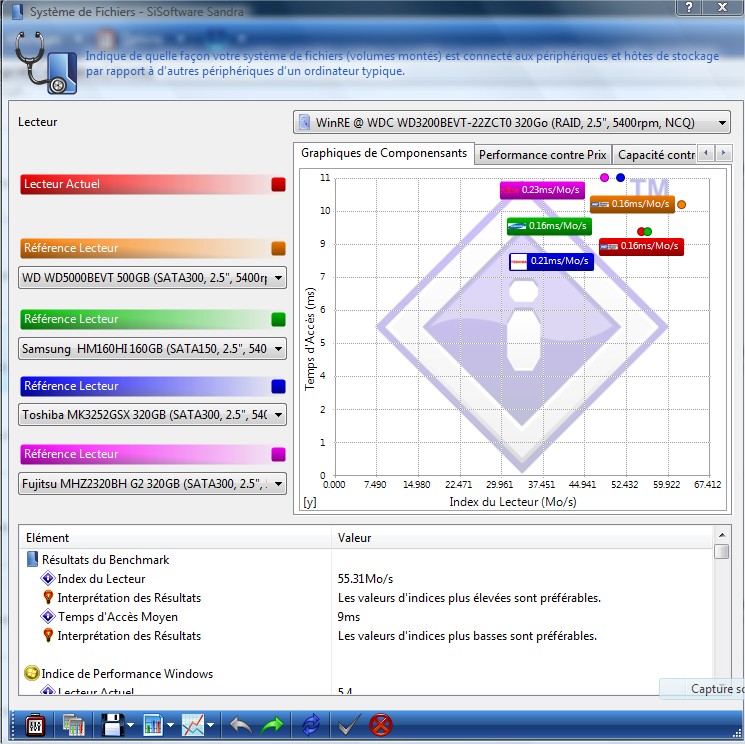Click the save floppy disk icon
Viewport: 745px width, 744px height.
coord(112,725)
